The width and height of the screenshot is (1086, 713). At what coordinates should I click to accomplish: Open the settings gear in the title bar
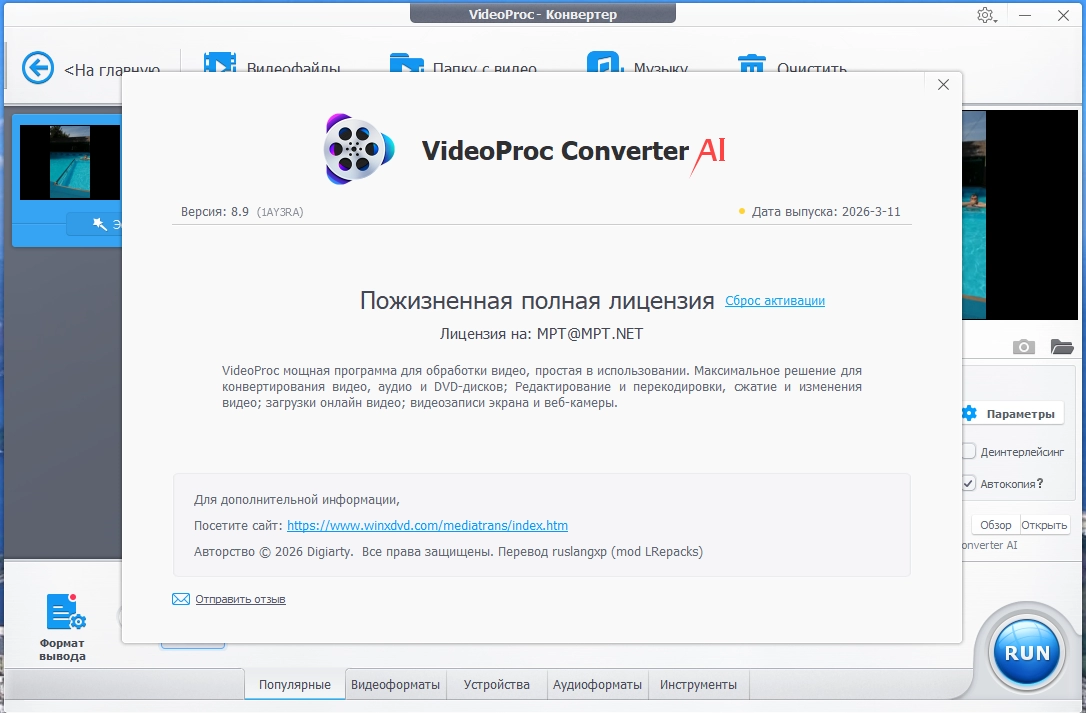click(x=986, y=15)
